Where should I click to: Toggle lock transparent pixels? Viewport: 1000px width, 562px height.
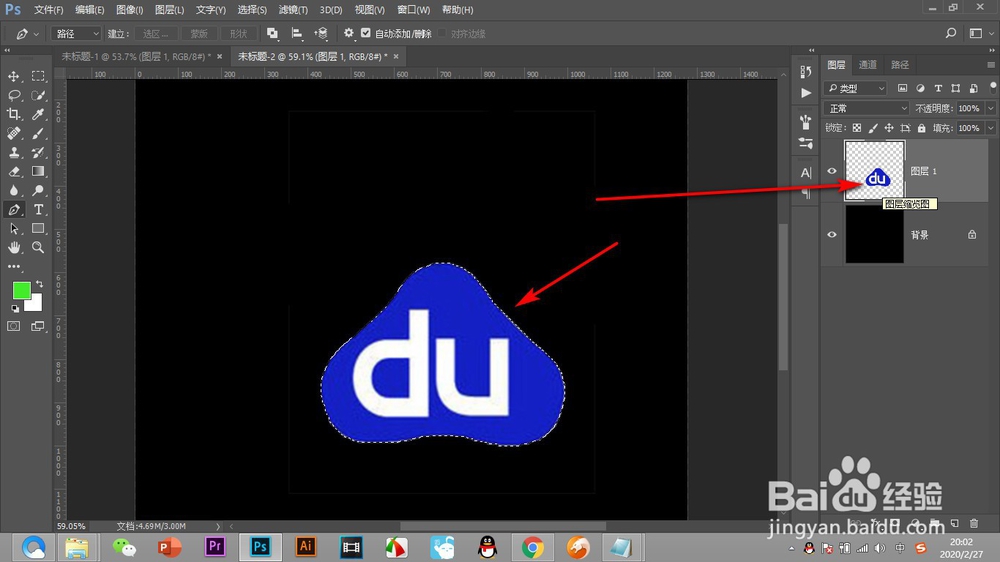point(857,128)
